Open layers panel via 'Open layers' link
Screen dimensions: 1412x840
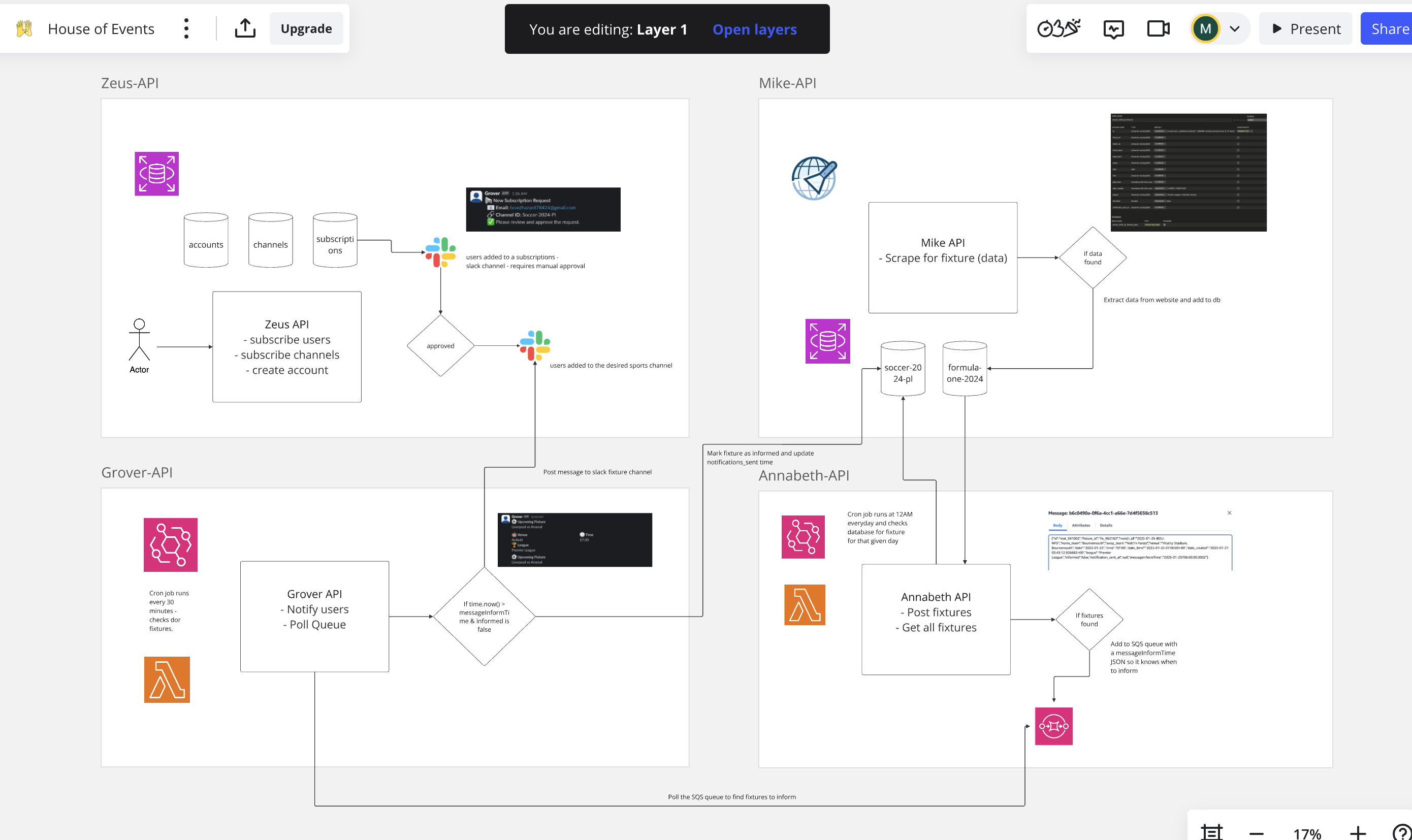coord(754,29)
